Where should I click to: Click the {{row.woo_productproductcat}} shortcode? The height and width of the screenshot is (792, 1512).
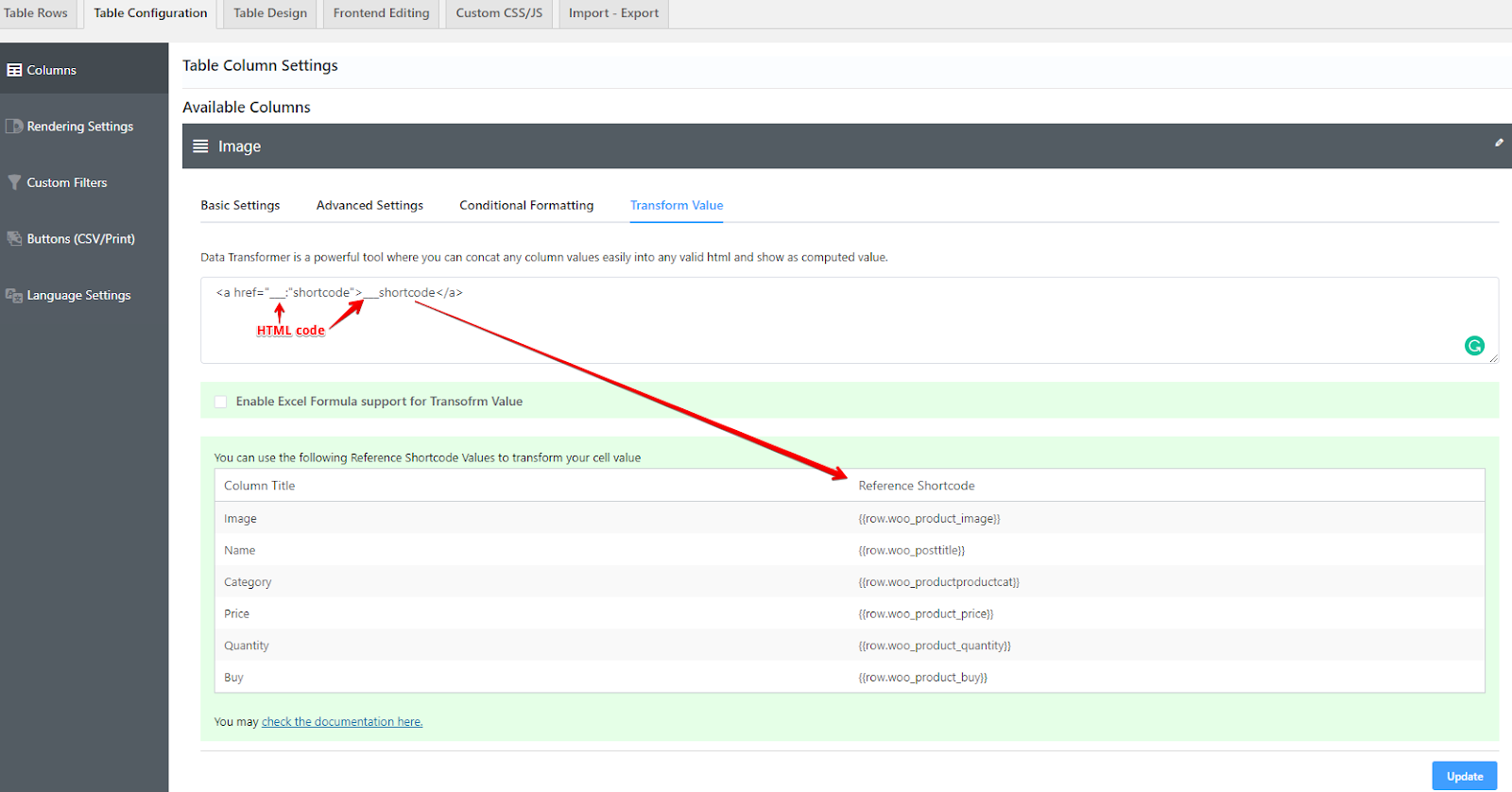(939, 582)
